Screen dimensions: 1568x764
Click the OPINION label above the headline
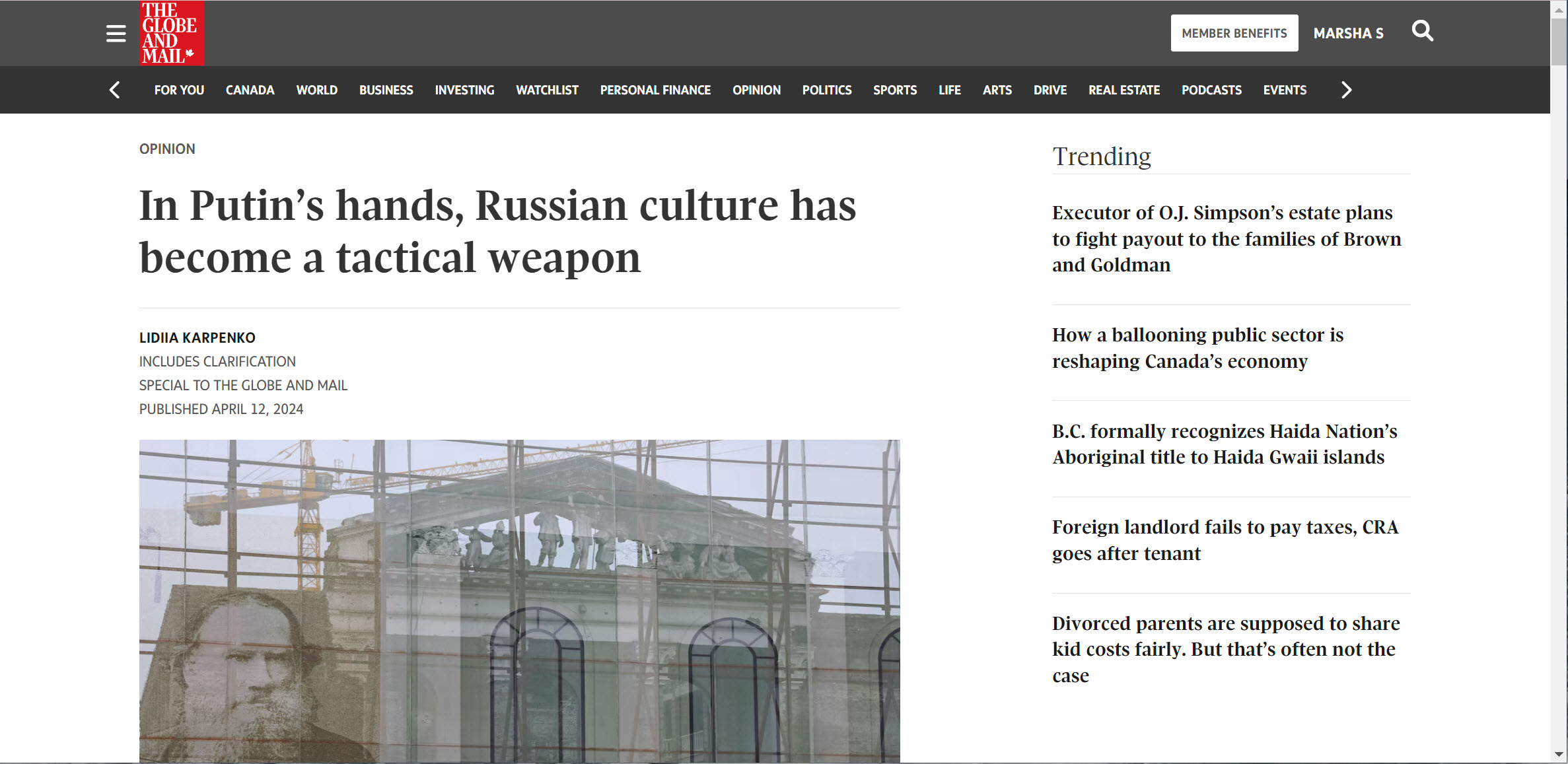[x=167, y=149]
